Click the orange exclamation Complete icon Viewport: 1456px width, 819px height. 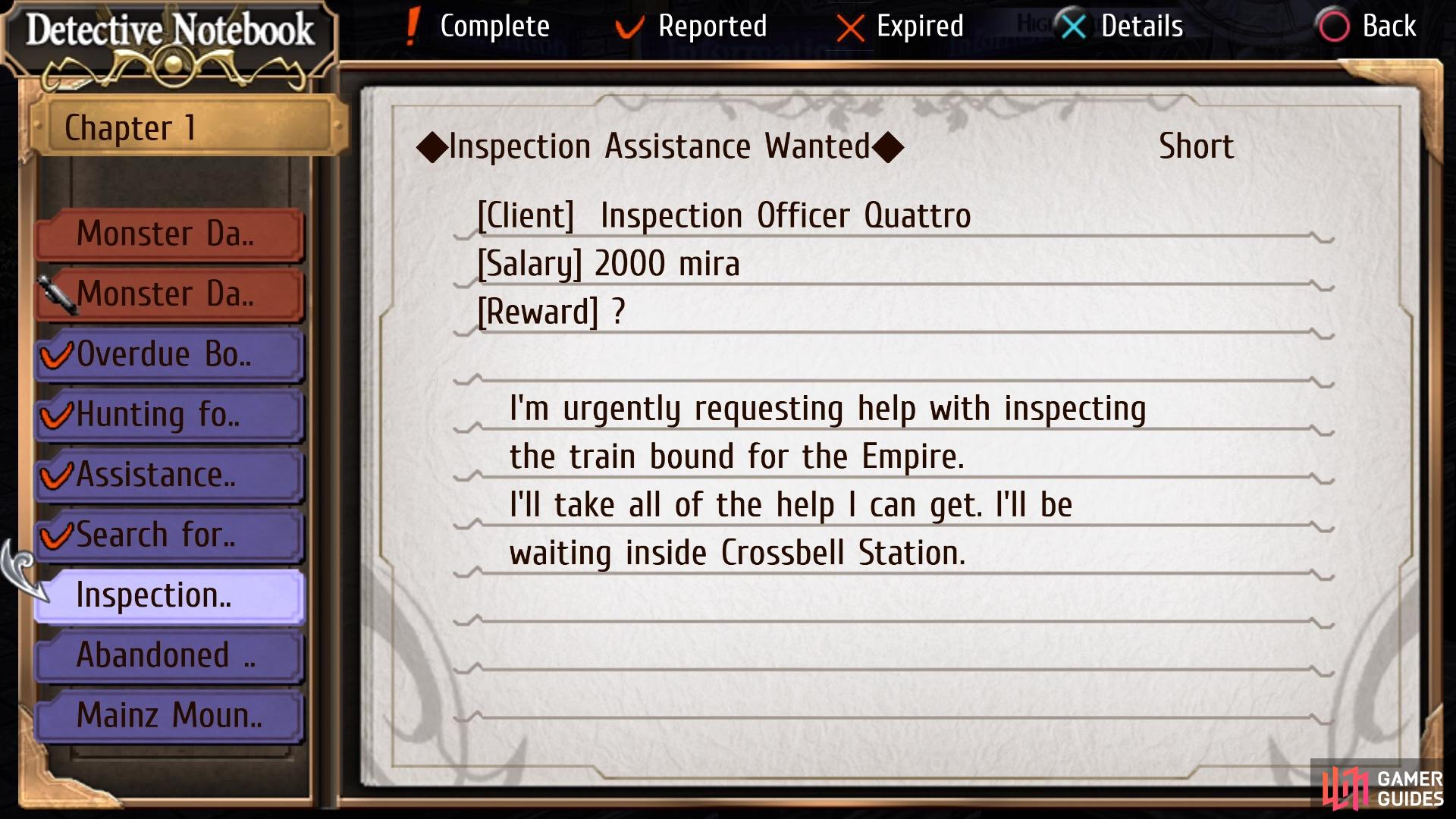pyautogui.click(x=412, y=27)
